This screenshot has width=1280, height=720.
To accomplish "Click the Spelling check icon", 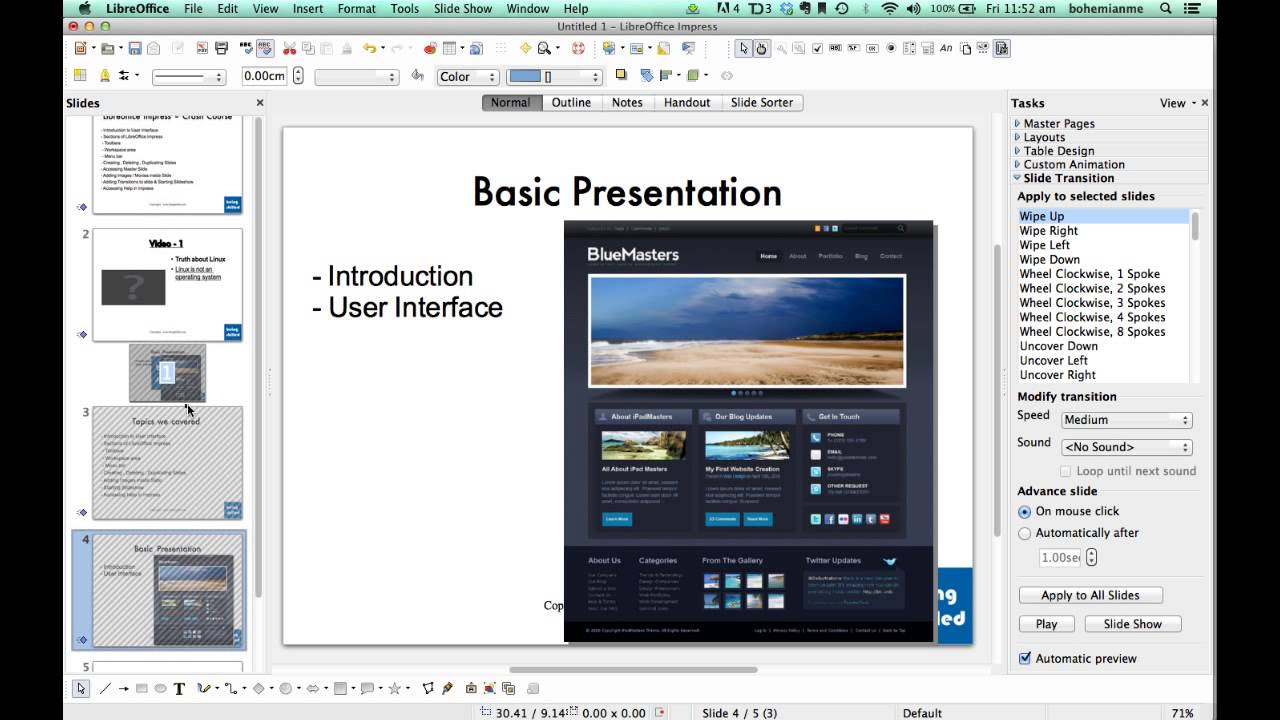I will click(x=245, y=48).
